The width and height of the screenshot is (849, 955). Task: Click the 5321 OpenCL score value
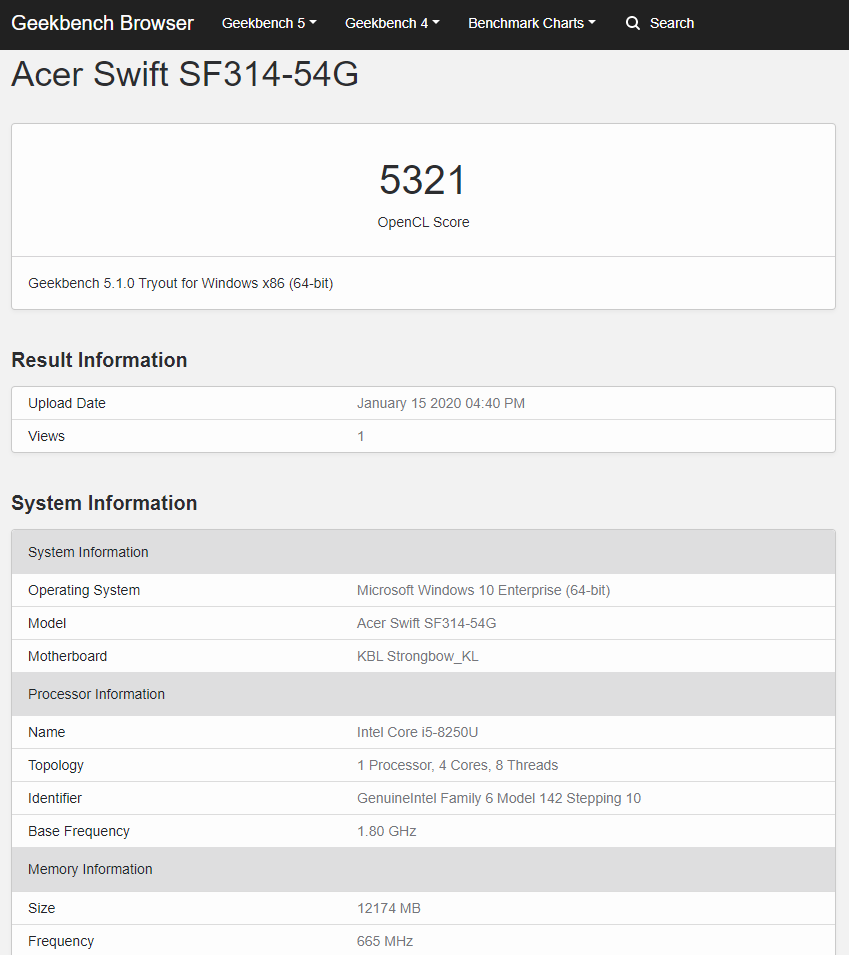pos(423,180)
